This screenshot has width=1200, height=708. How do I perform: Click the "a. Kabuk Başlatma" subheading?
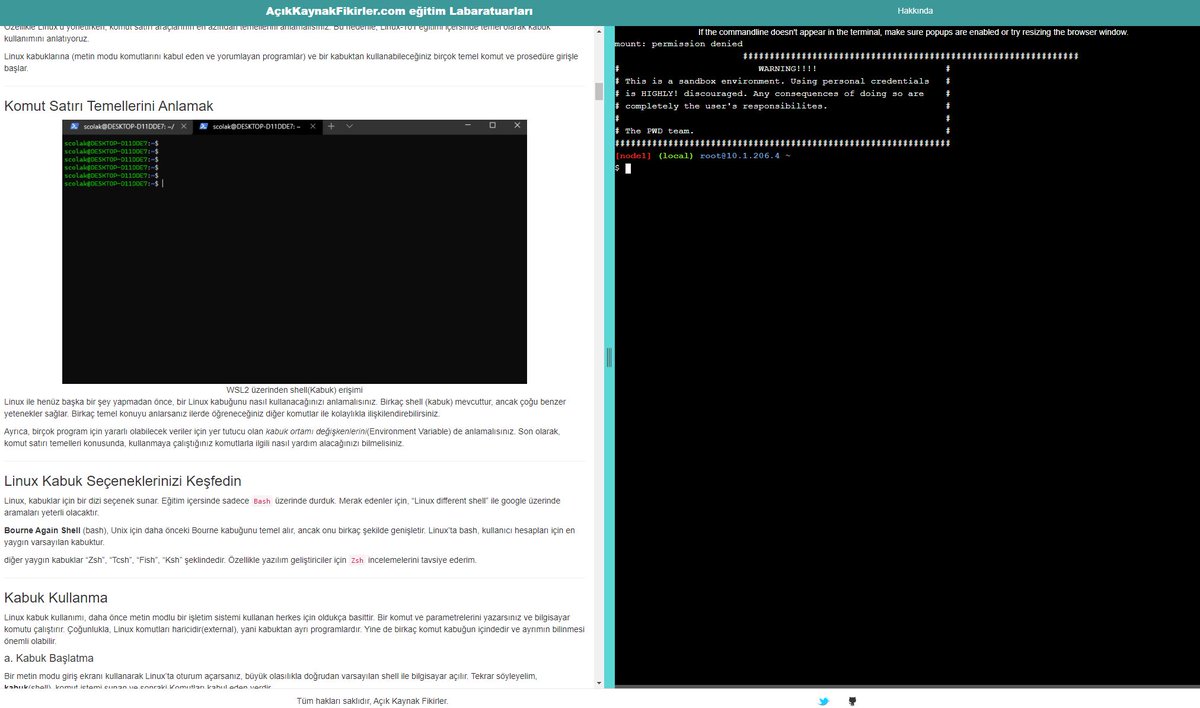pyautogui.click(x=49, y=658)
